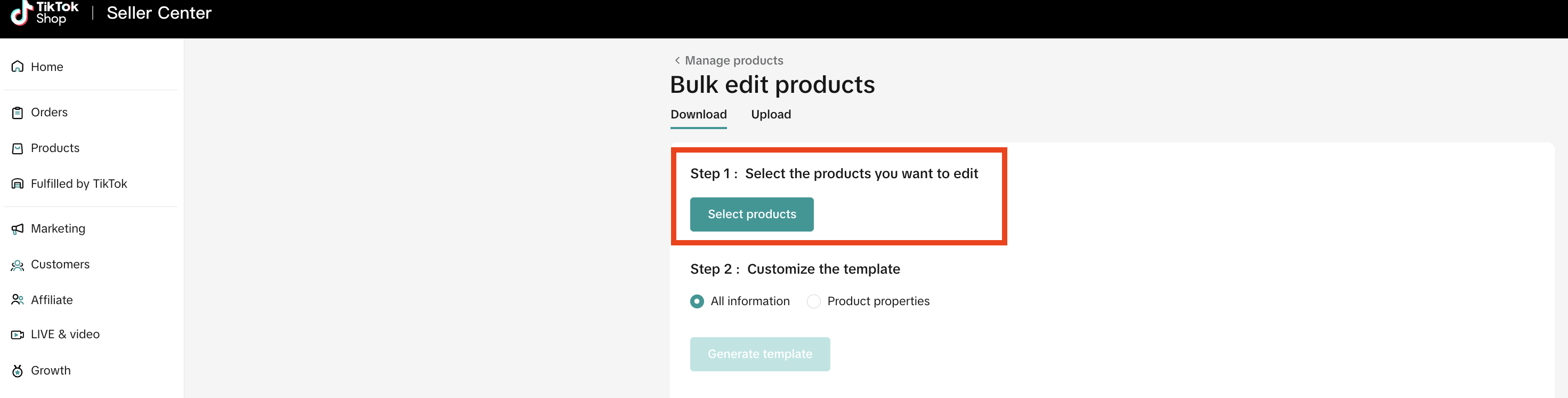Open the Download tab
The height and width of the screenshot is (398, 1568).
coord(698,115)
